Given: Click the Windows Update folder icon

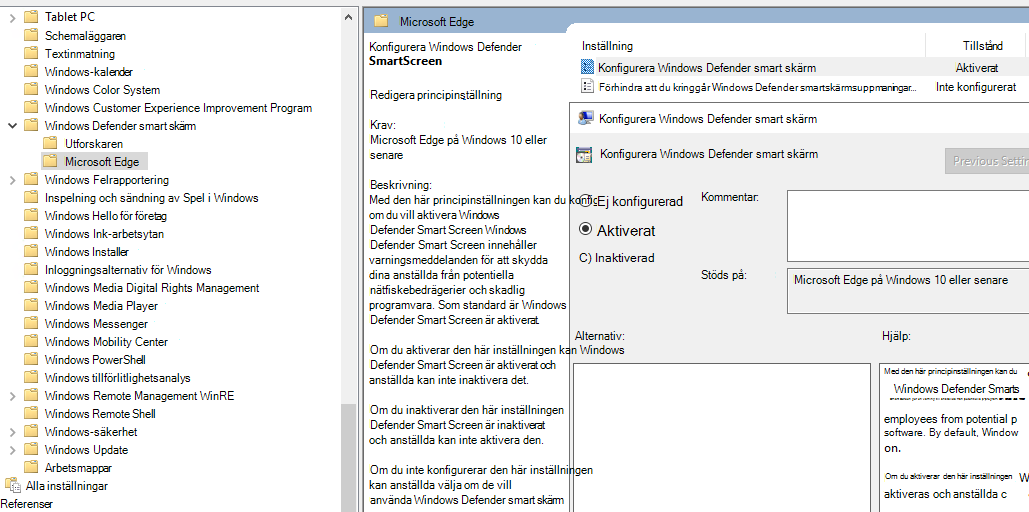Looking at the screenshot, I should click(31, 450).
